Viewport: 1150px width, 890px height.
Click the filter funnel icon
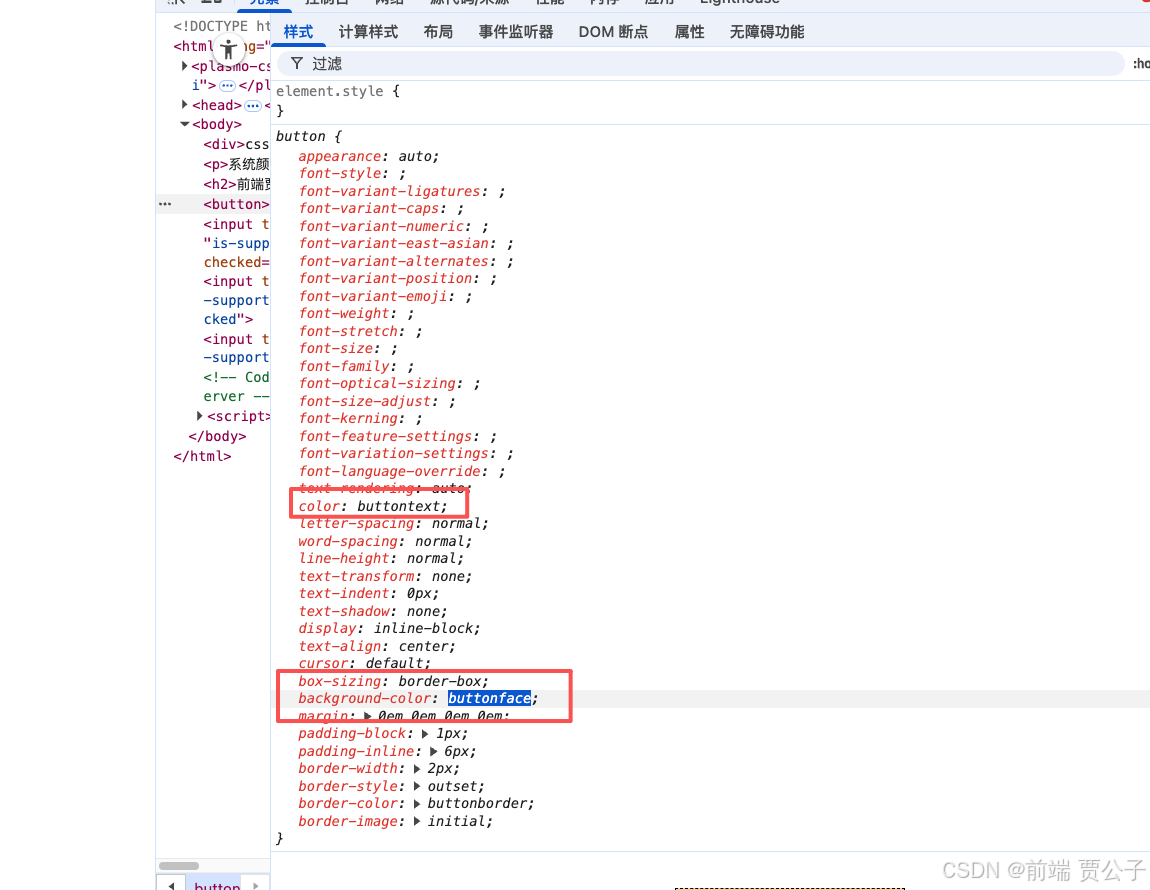[296, 63]
